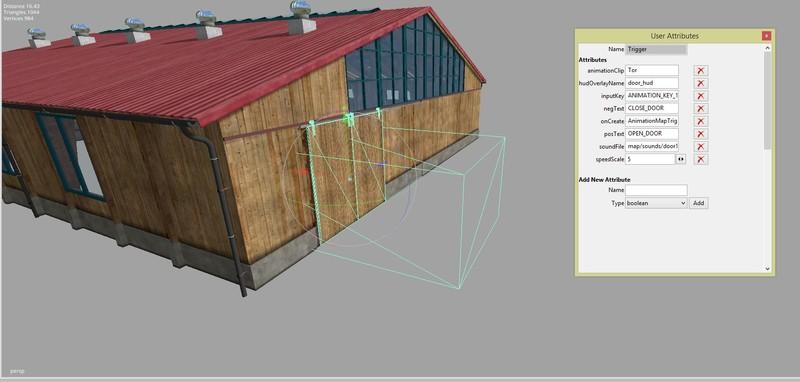Click the animationClip value field
The height and width of the screenshot is (382, 800).
point(652,70)
